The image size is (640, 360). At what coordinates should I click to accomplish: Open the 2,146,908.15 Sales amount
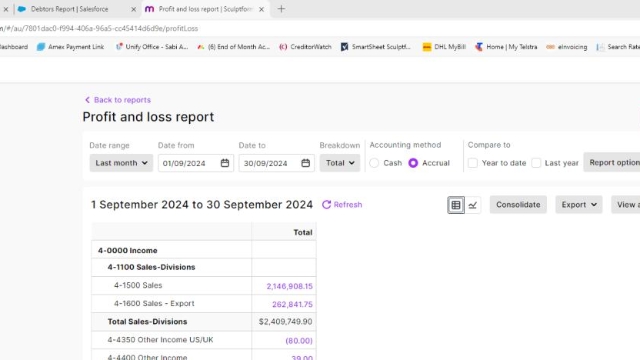pos(289,286)
